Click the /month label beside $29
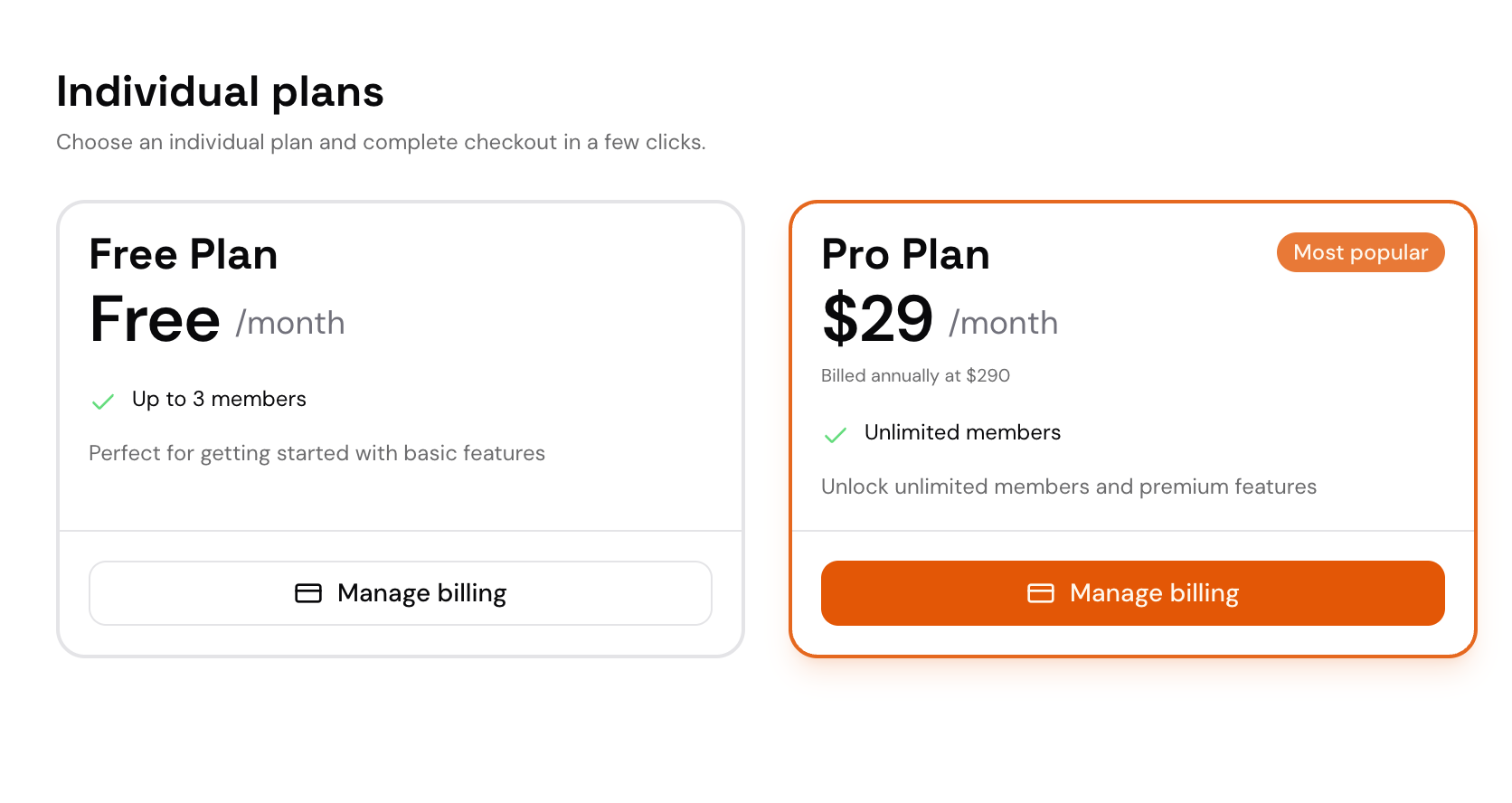1512x803 pixels. click(1004, 323)
